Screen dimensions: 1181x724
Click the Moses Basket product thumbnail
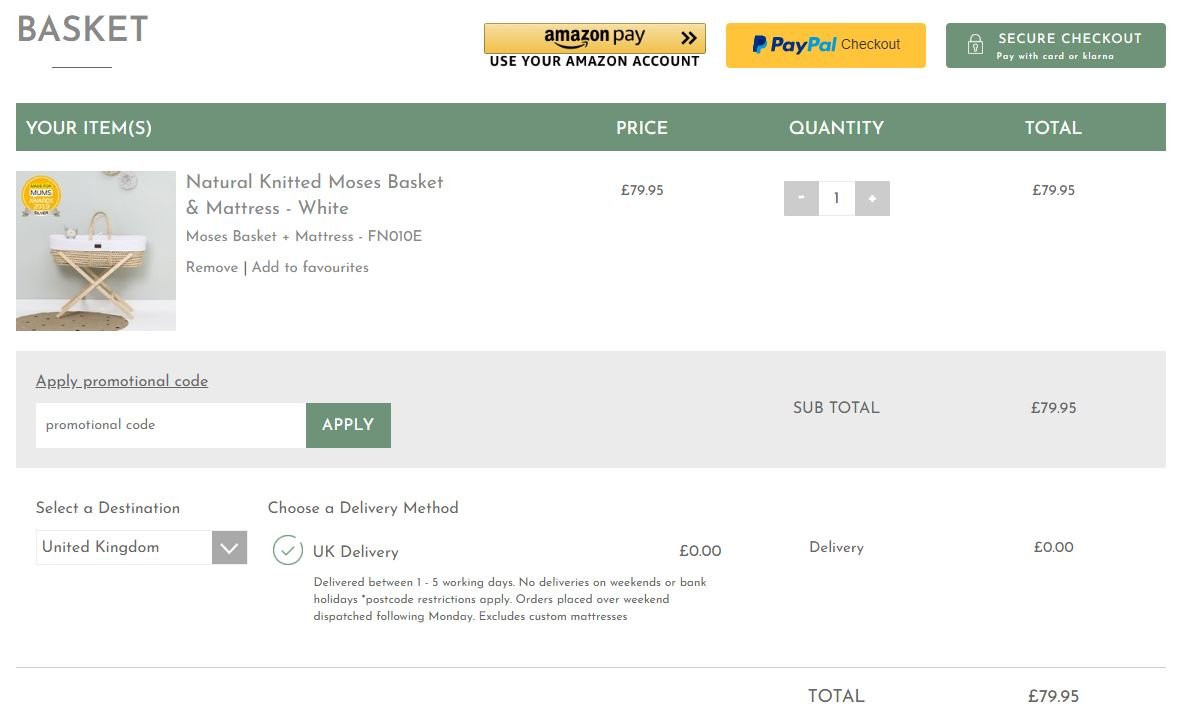96,251
